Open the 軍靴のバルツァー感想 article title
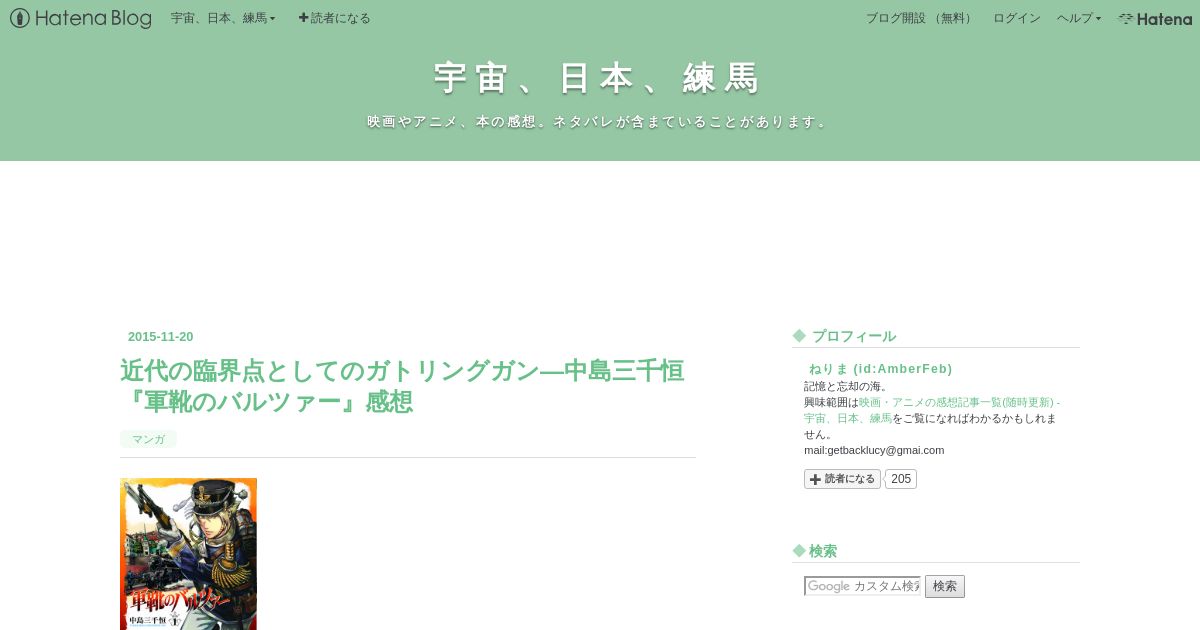The width and height of the screenshot is (1200, 630). click(x=402, y=386)
